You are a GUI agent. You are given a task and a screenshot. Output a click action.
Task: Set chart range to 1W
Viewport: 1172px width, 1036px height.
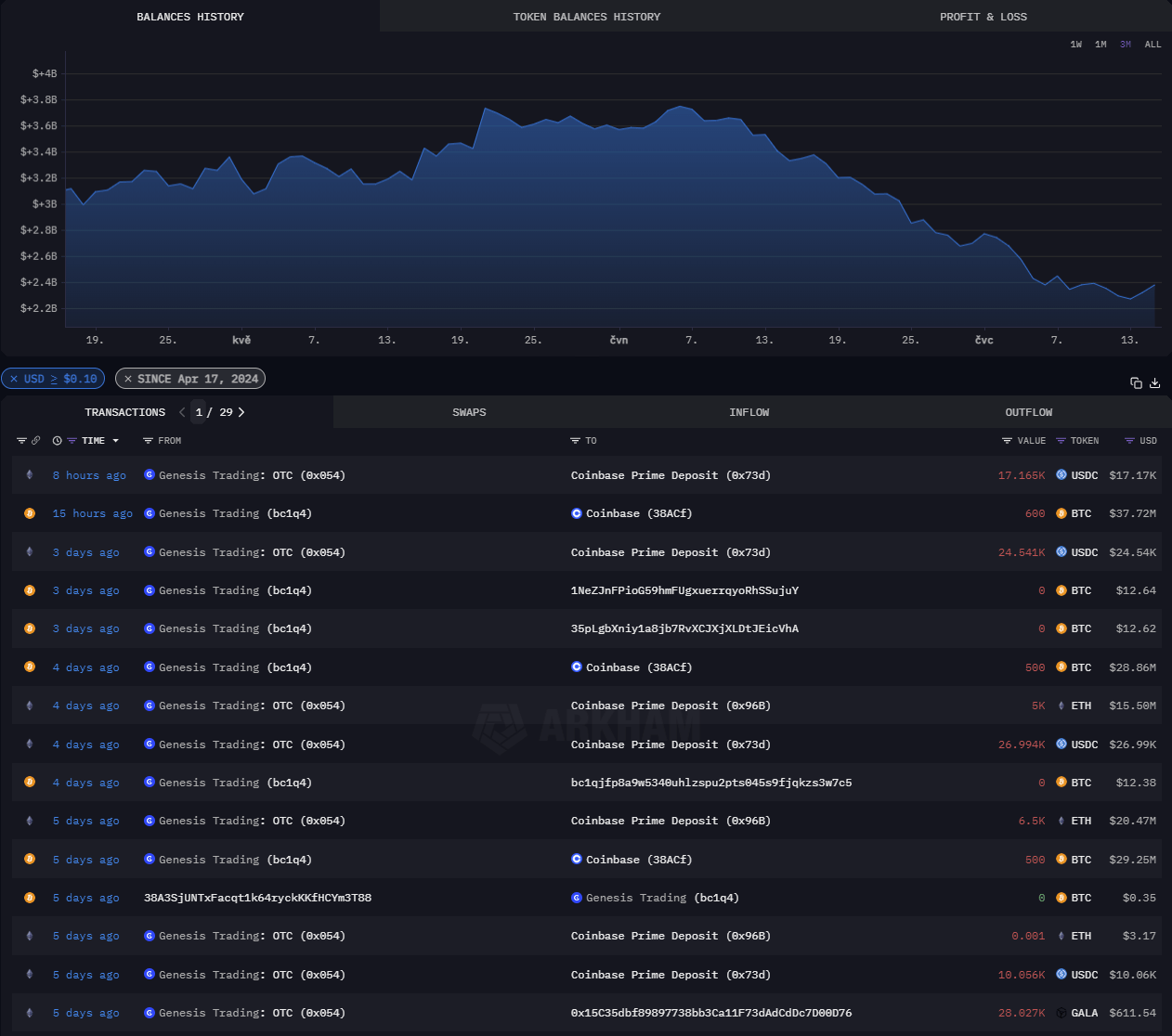[x=1075, y=45]
